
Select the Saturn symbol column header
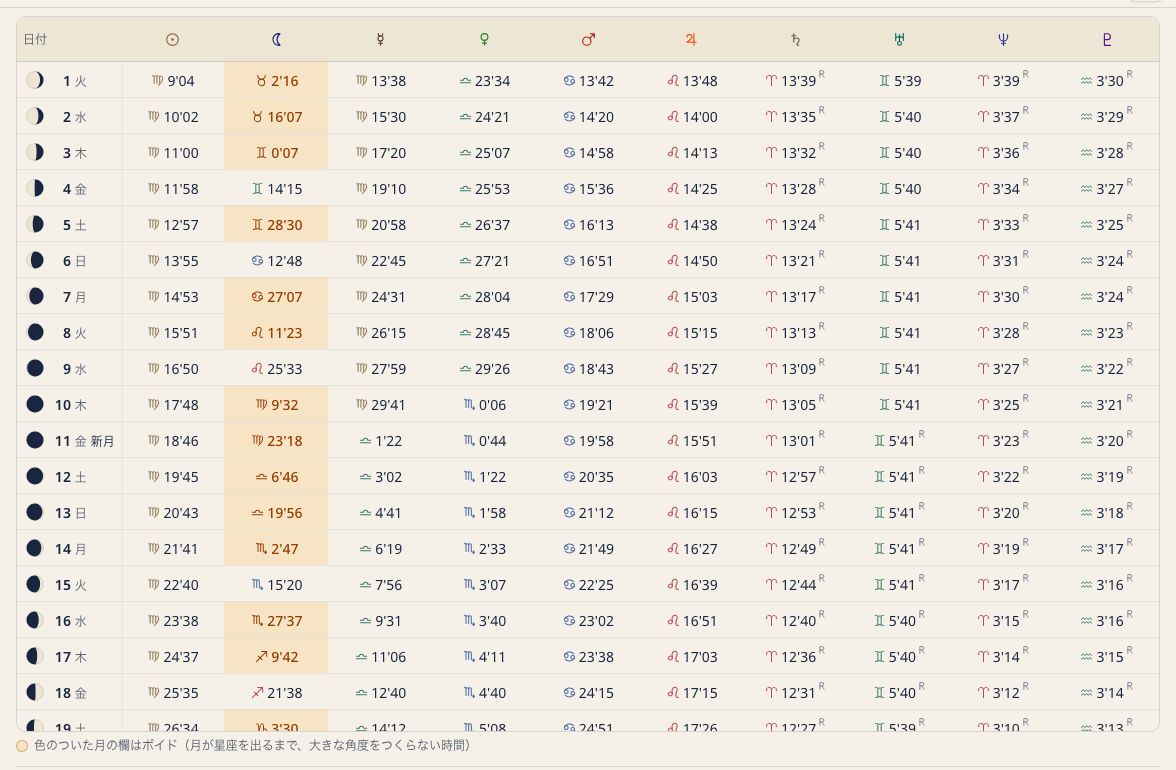point(796,40)
